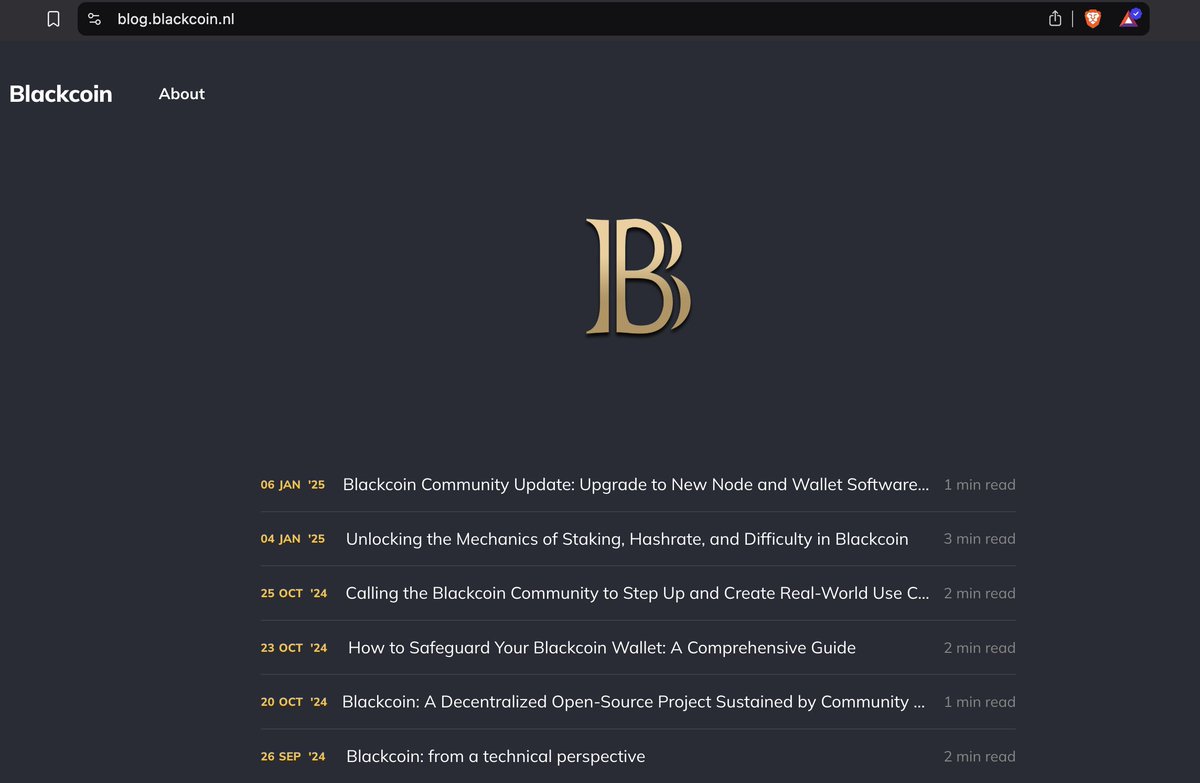Open the About menu item

[182, 94]
